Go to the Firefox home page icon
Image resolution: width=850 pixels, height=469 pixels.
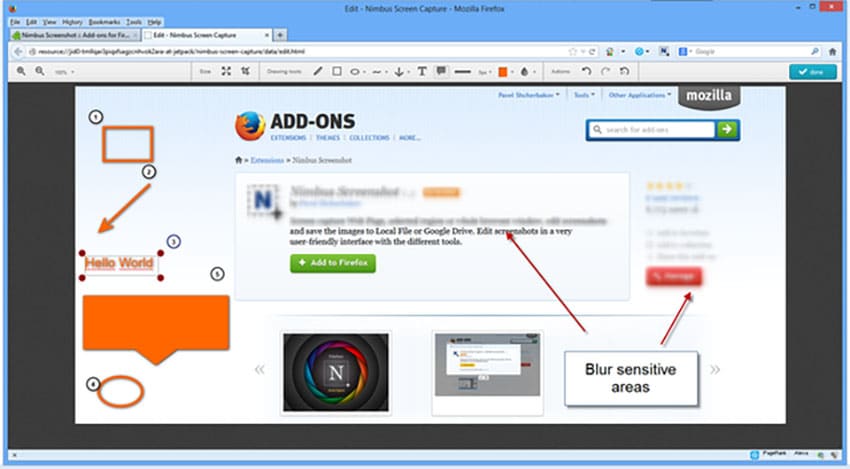(x=833, y=52)
